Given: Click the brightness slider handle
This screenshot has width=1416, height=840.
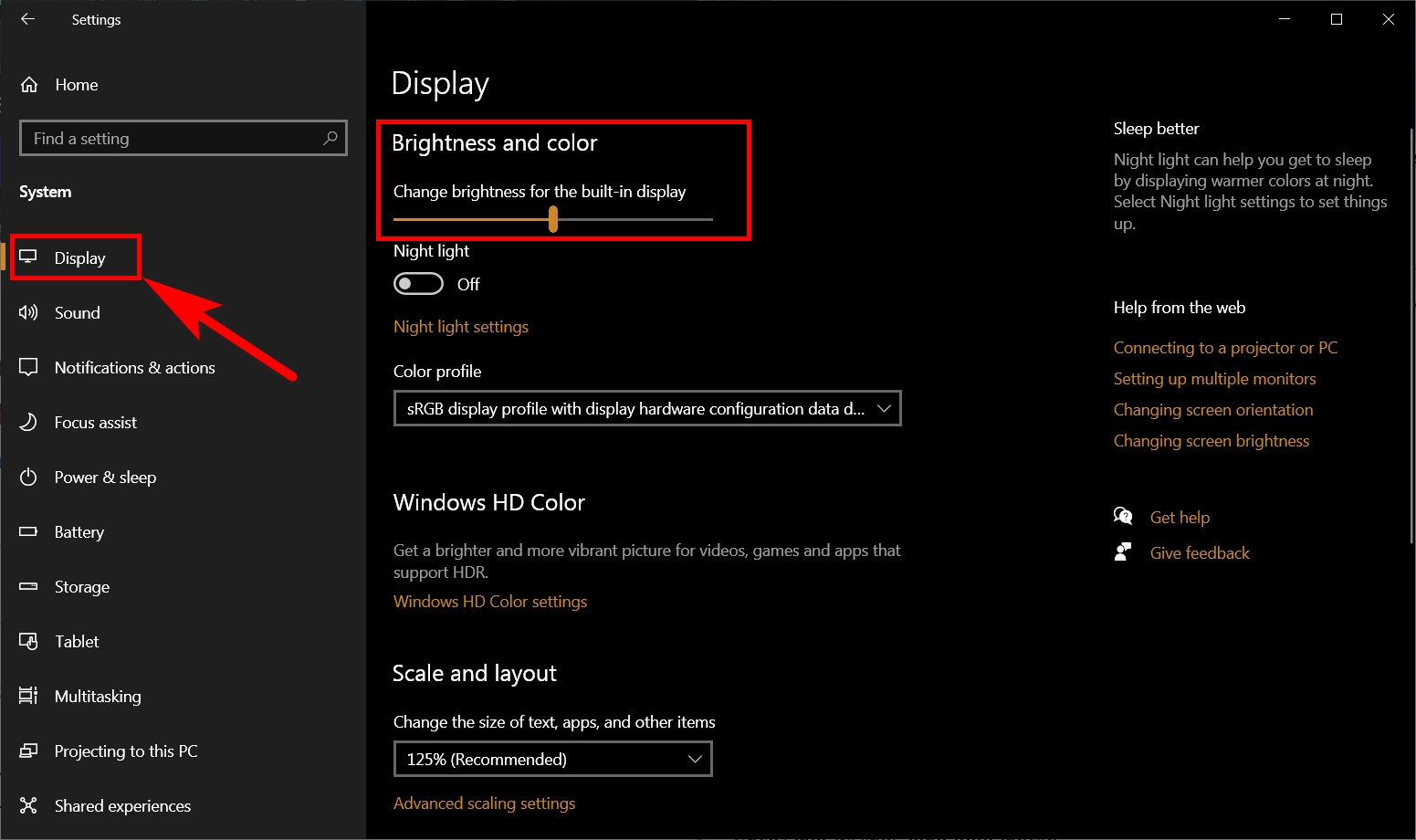Looking at the screenshot, I should point(553,219).
